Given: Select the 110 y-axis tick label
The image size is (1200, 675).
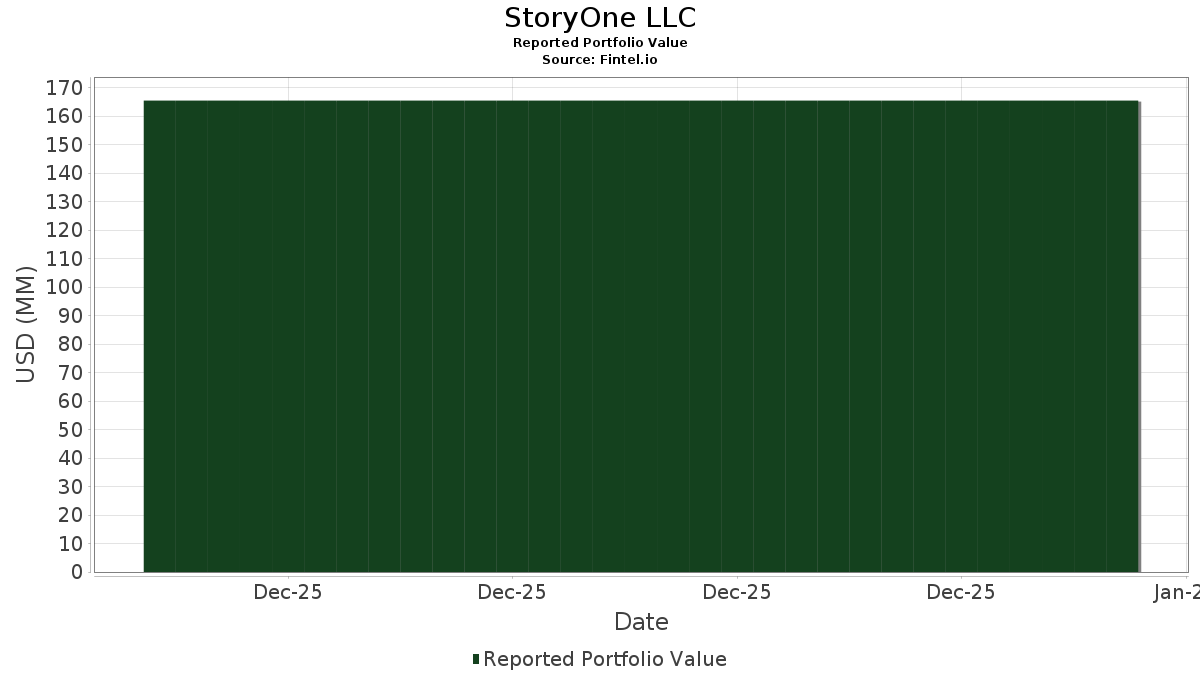Looking at the screenshot, I should point(64,259).
